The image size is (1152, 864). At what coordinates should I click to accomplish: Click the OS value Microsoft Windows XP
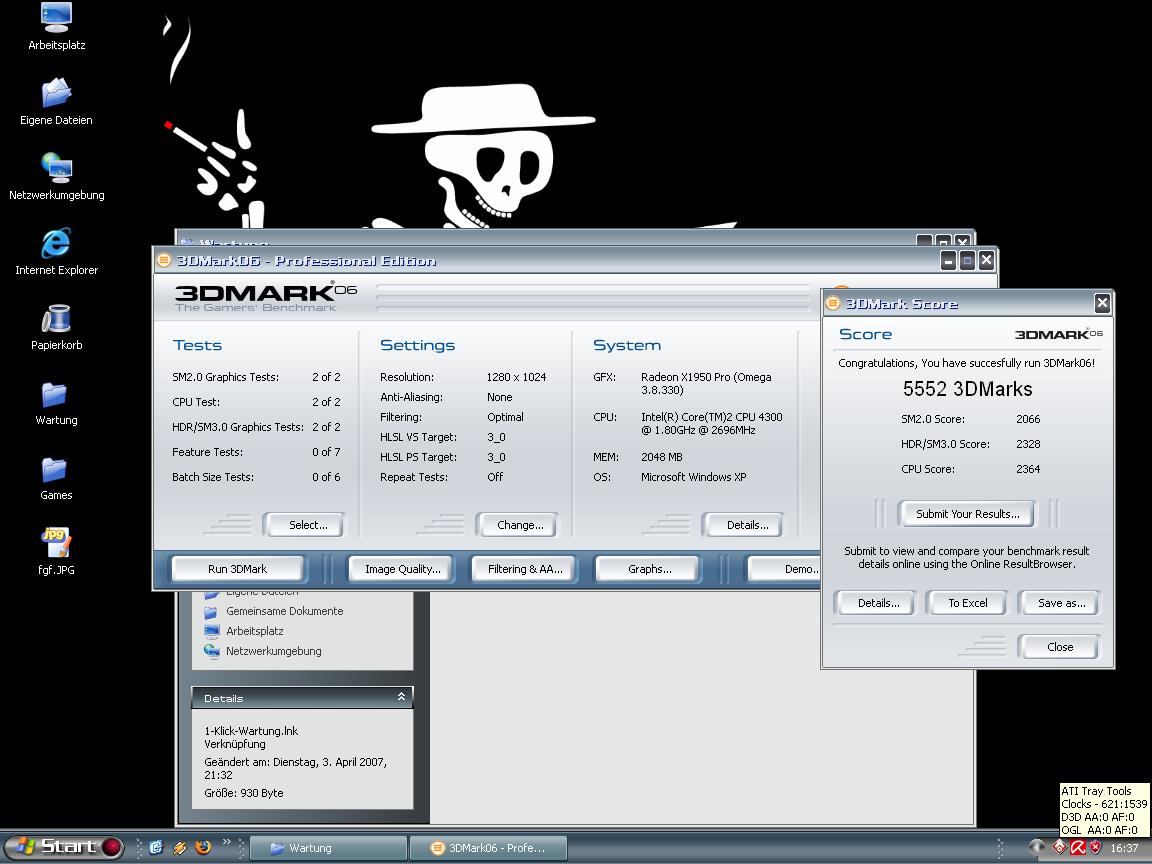coord(694,477)
